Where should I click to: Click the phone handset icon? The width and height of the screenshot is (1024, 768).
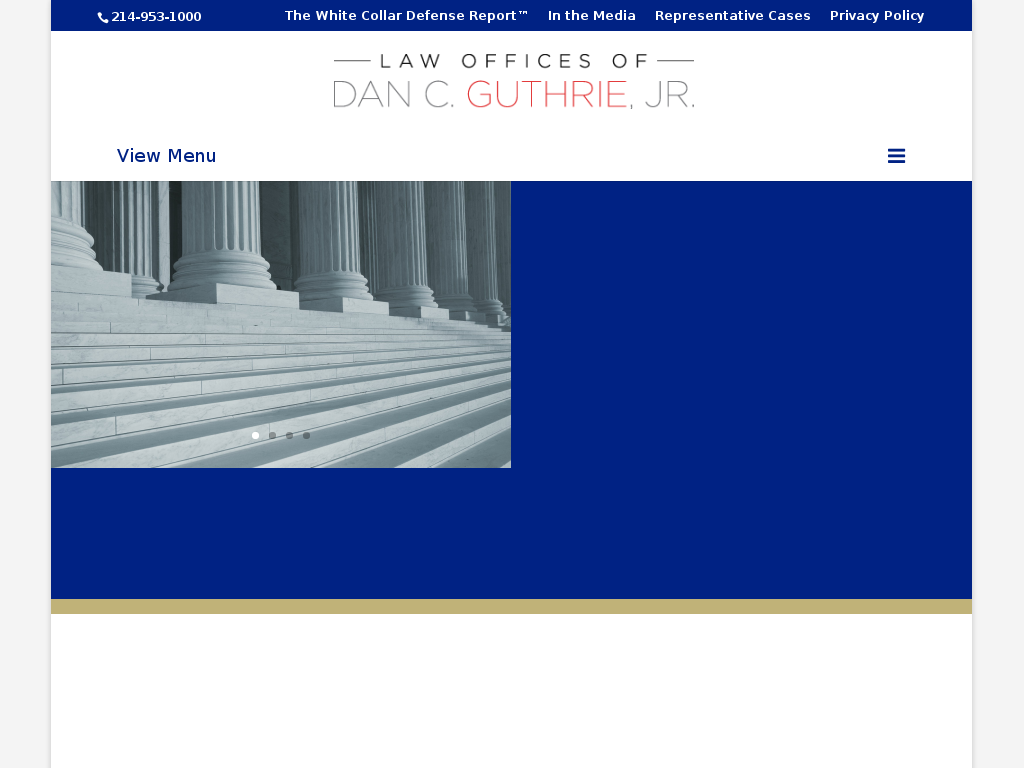pos(103,18)
